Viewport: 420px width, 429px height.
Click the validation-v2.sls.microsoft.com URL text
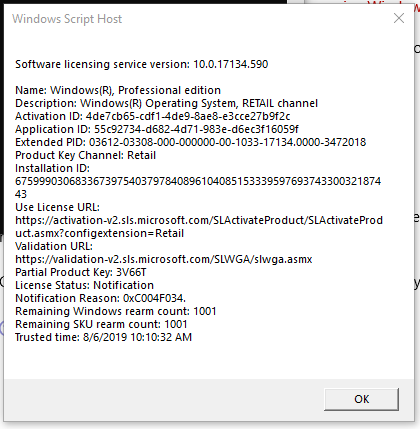164,259
